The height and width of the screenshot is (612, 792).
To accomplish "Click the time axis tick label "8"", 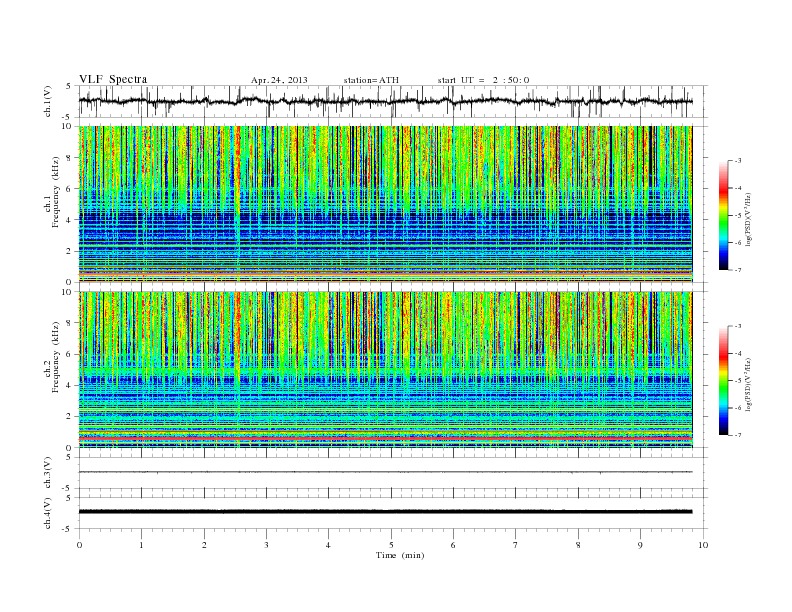I will [578, 545].
